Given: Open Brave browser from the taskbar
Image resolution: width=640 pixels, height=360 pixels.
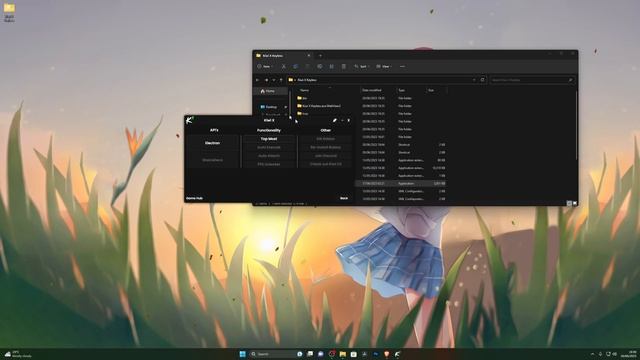Looking at the screenshot, I should 386,354.
